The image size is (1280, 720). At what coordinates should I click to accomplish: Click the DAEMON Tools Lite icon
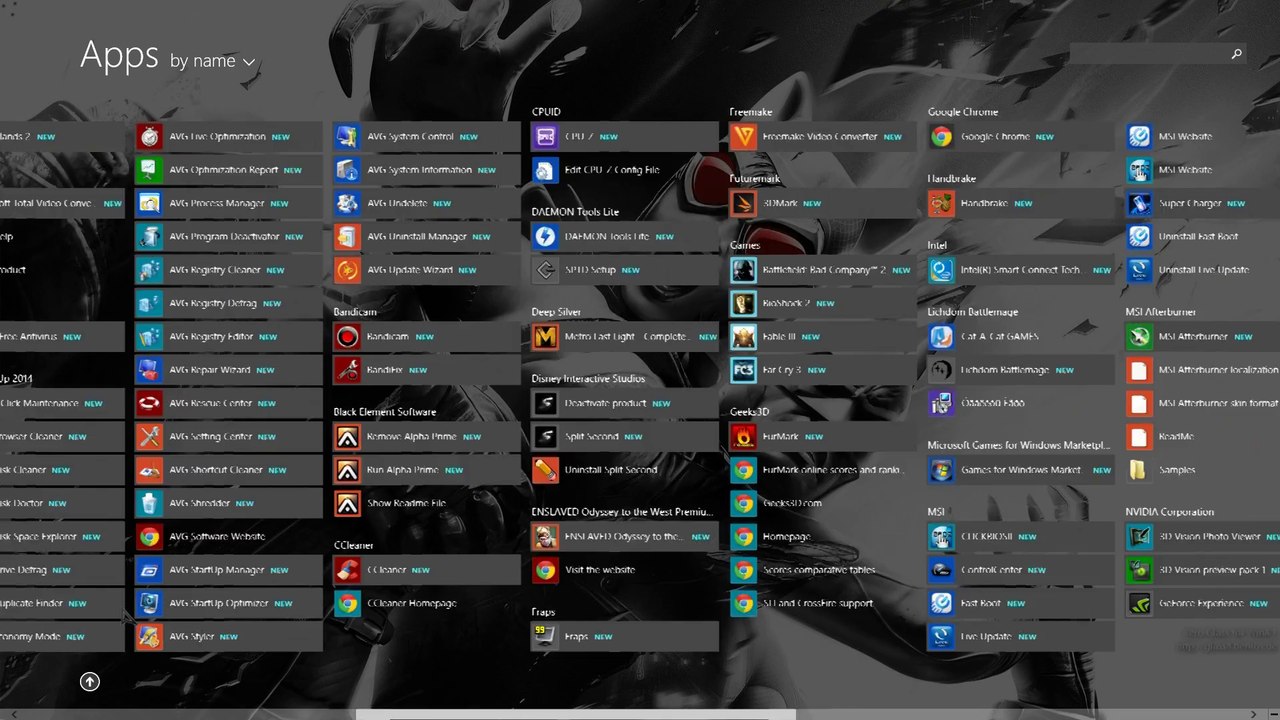point(545,237)
